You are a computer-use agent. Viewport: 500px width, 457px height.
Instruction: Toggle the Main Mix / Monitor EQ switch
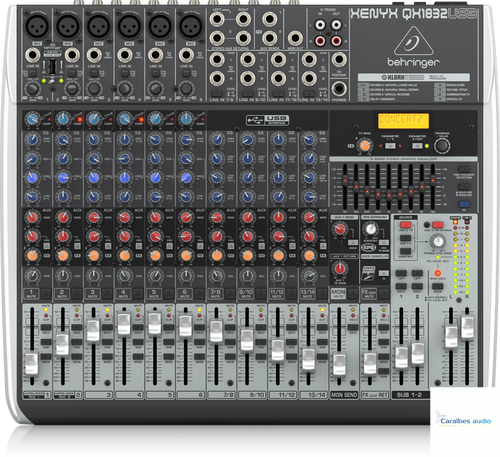click(x=464, y=186)
